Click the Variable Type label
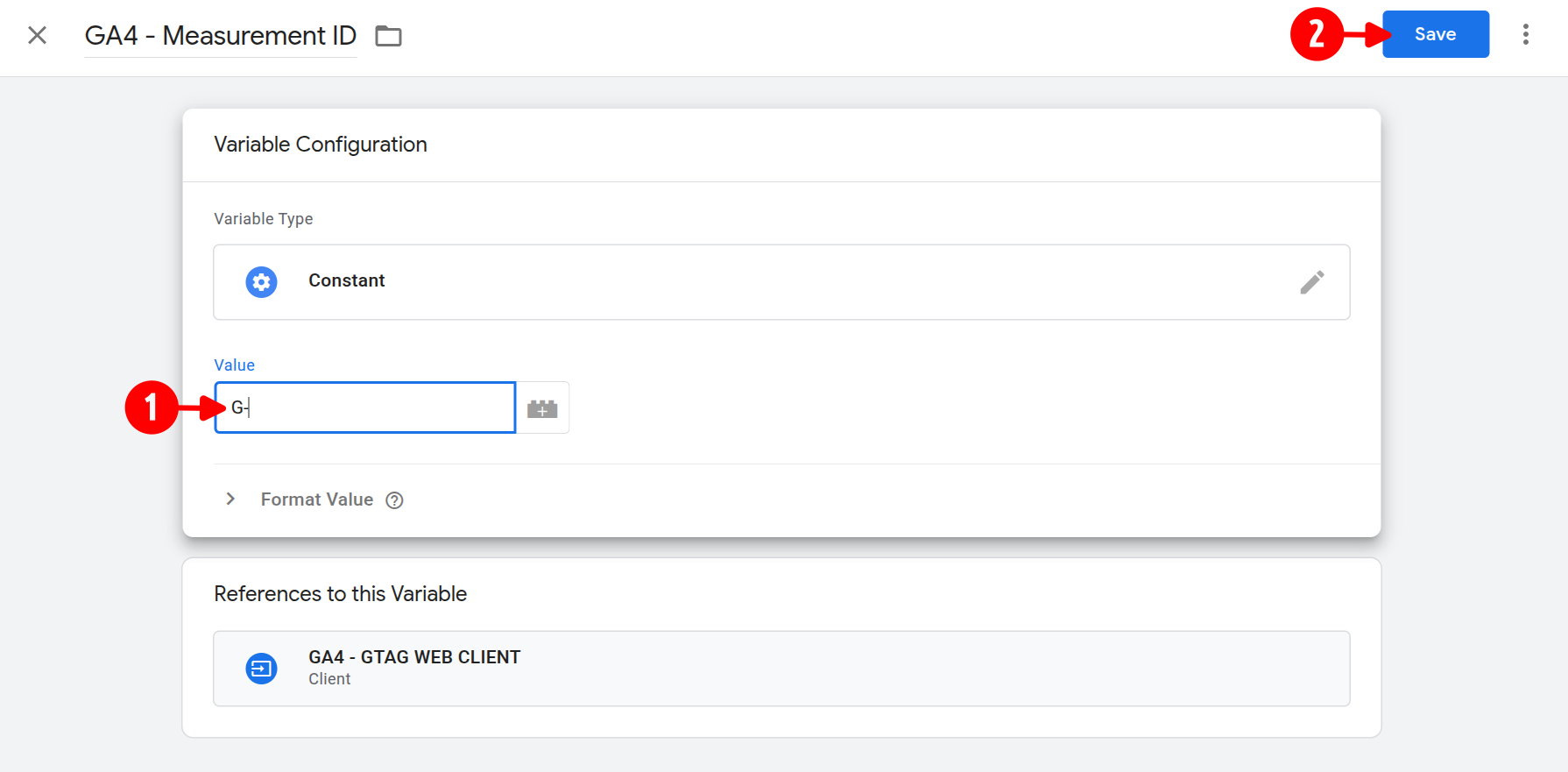Screen dimensions: 1568x772 [263, 219]
